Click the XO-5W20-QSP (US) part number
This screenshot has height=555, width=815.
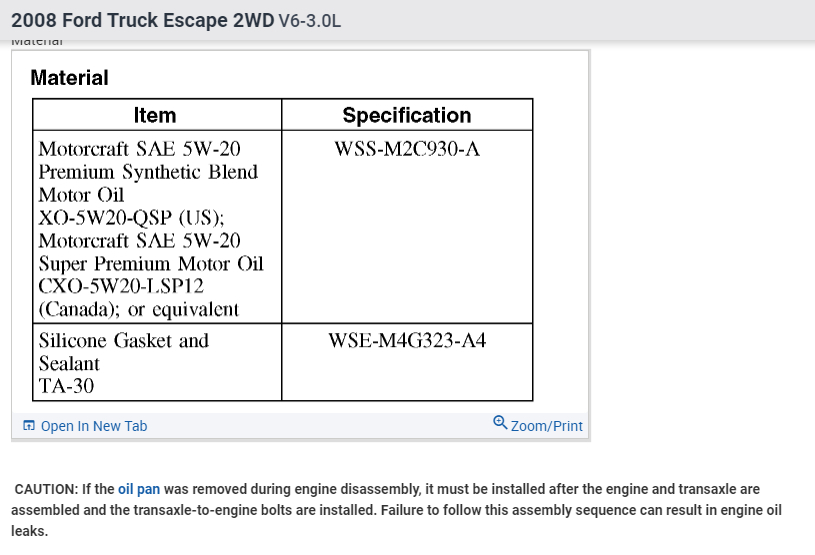coord(131,218)
